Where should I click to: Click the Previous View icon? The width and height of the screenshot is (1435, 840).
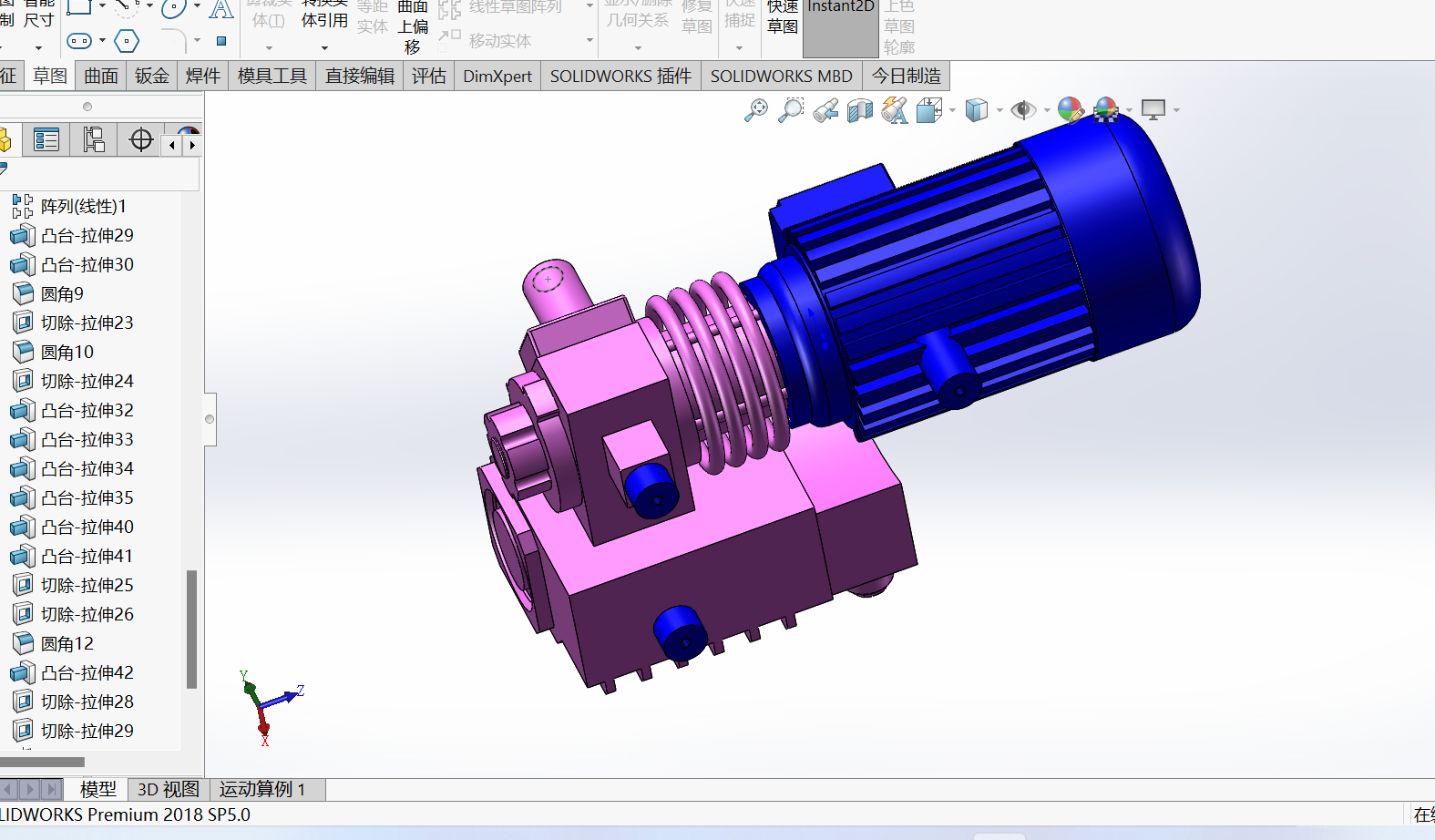(x=825, y=110)
